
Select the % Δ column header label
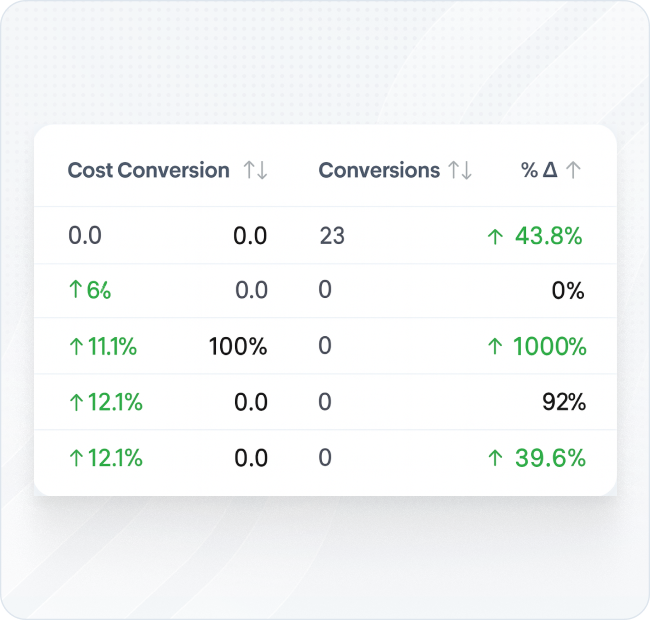click(x=539, y=171)
